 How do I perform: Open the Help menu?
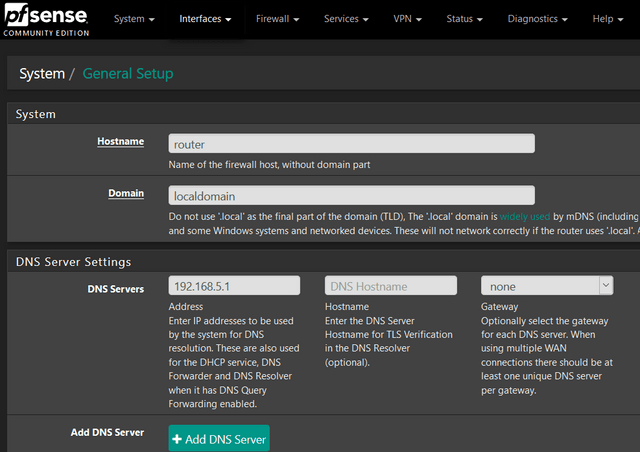click(607, 19)
